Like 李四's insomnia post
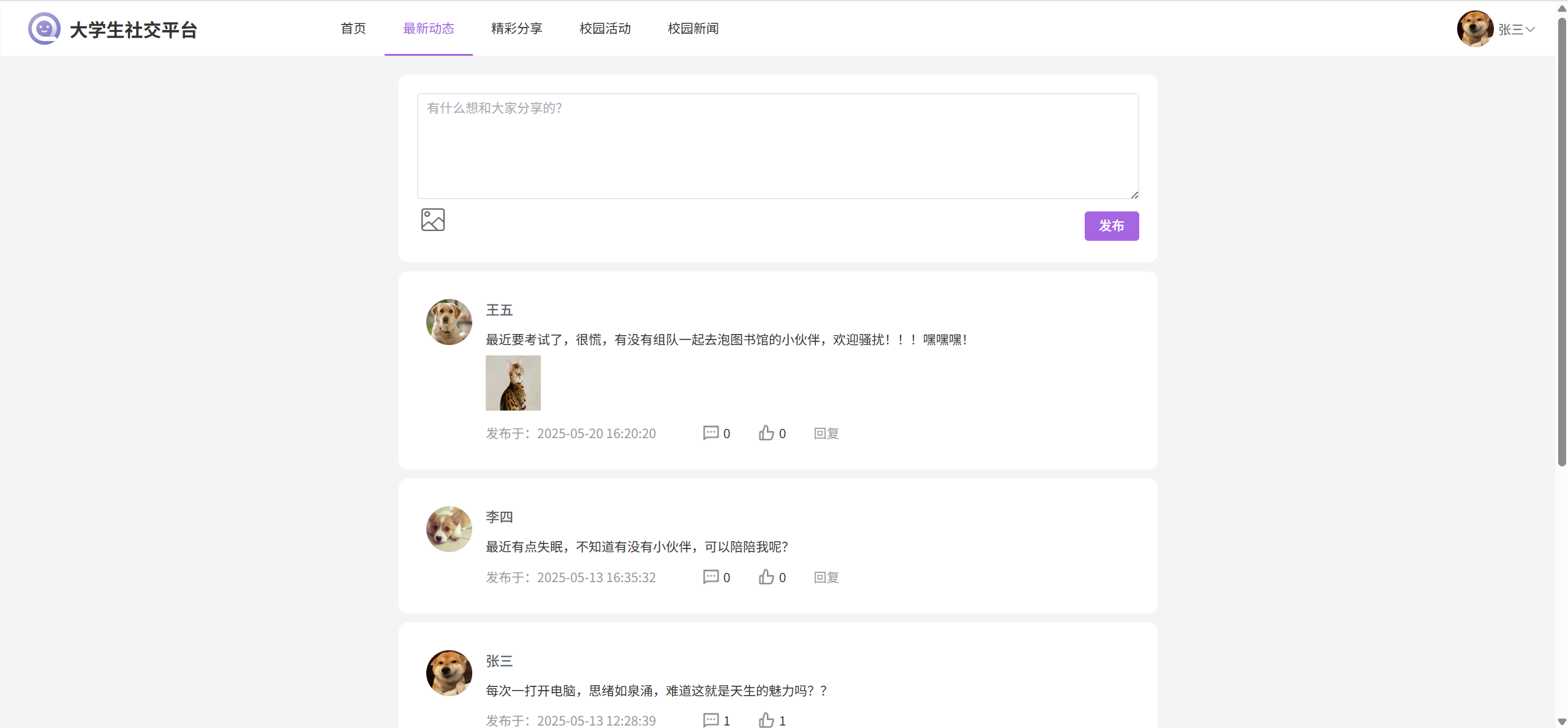 tap(766, 577)
